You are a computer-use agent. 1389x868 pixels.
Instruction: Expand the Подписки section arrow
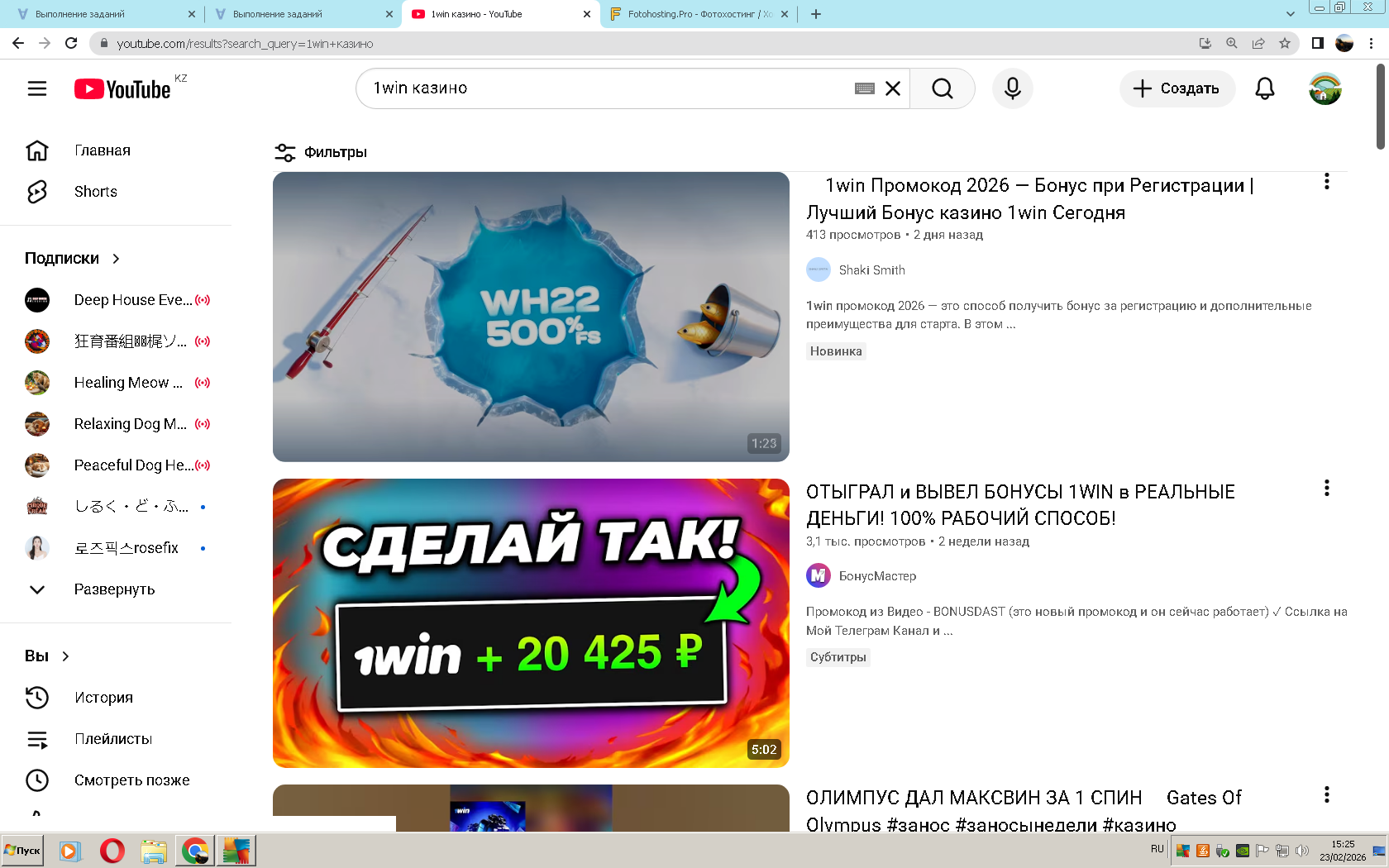click(x=116, y=259)
